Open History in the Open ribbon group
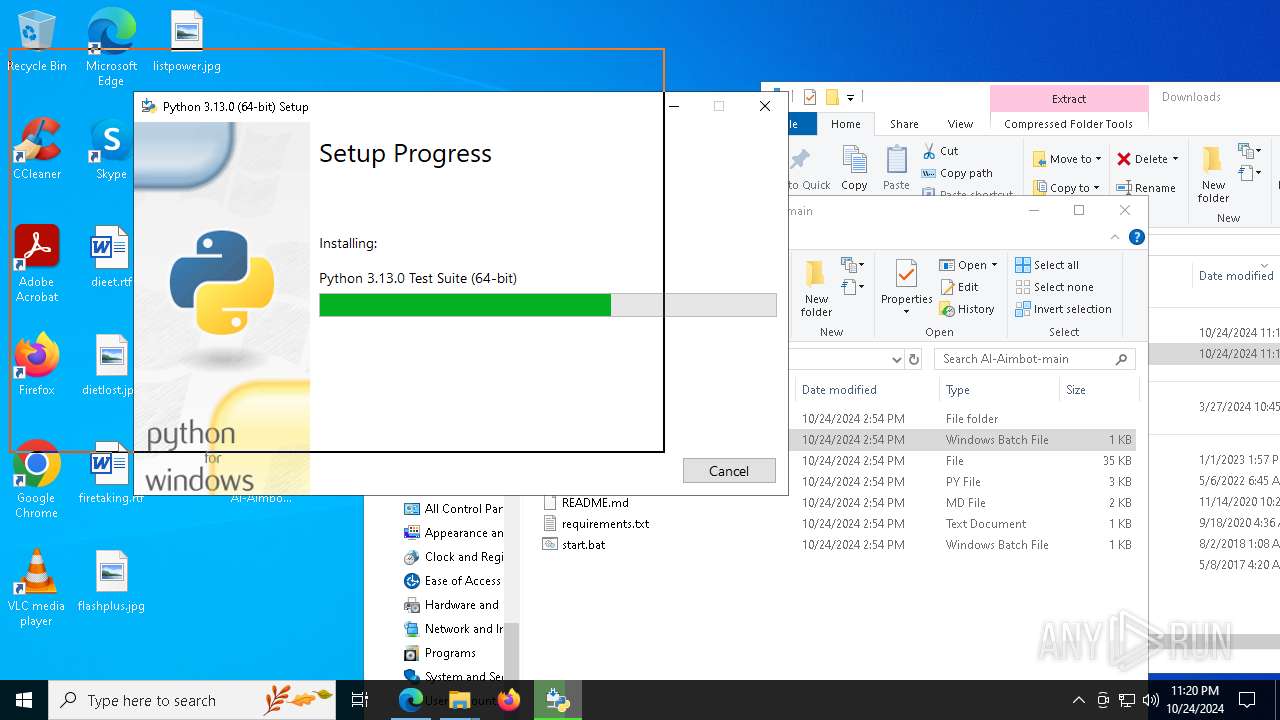 point(967,309)
